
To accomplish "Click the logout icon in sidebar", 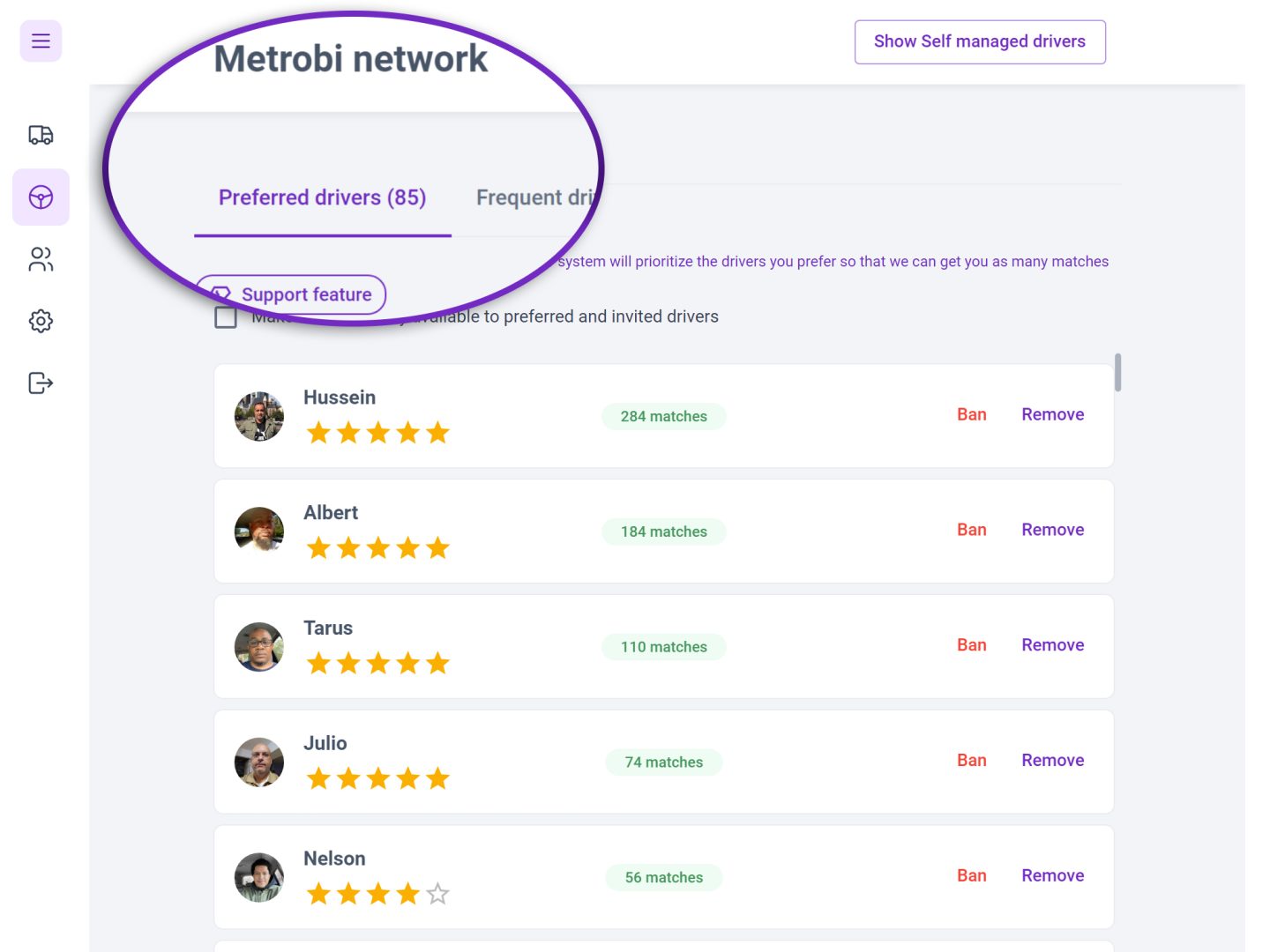I will click(x=41, y=383).
